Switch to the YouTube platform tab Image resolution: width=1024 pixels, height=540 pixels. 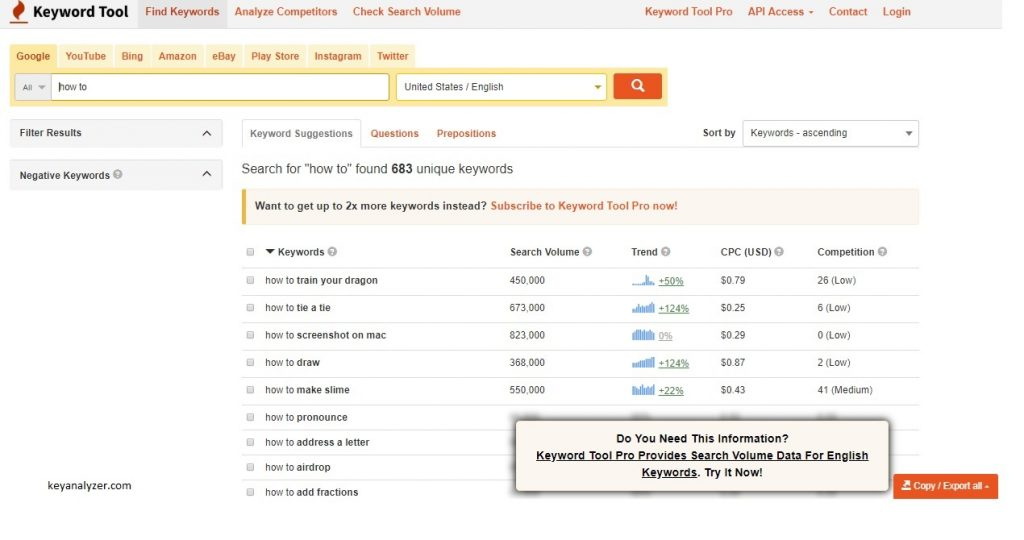coord(86,56)
